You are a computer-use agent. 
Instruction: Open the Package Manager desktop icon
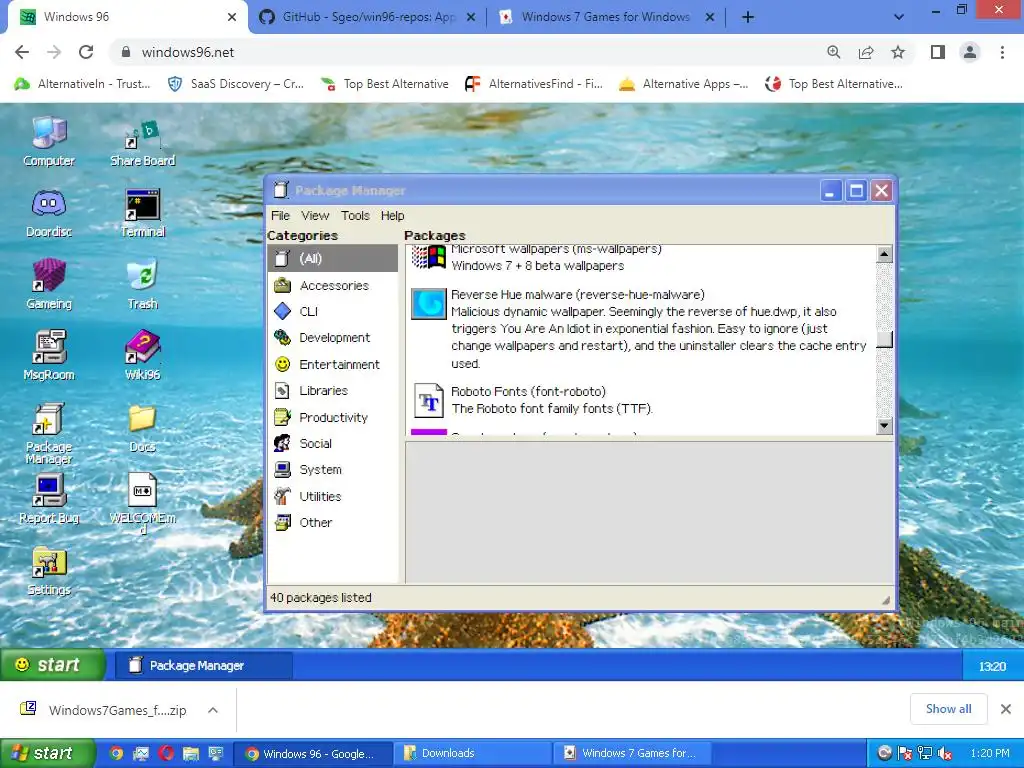tap(49, 434)
